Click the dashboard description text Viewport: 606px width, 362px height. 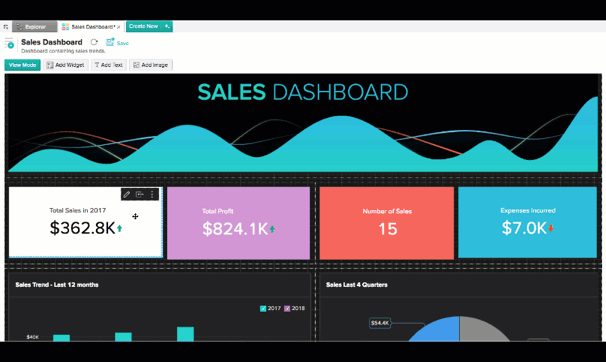coord(63,51)
